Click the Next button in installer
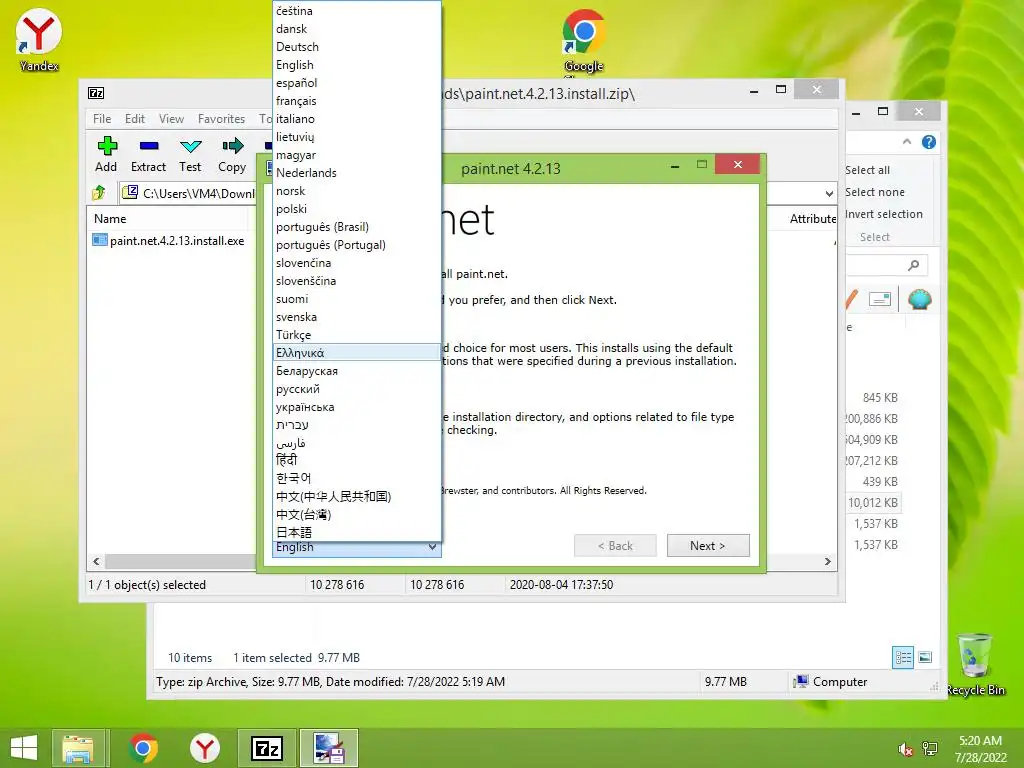 pos(708,546)
